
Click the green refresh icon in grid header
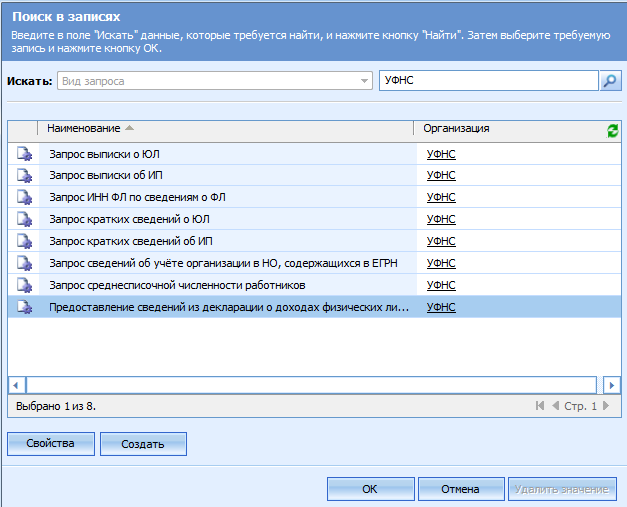[612, 130]
